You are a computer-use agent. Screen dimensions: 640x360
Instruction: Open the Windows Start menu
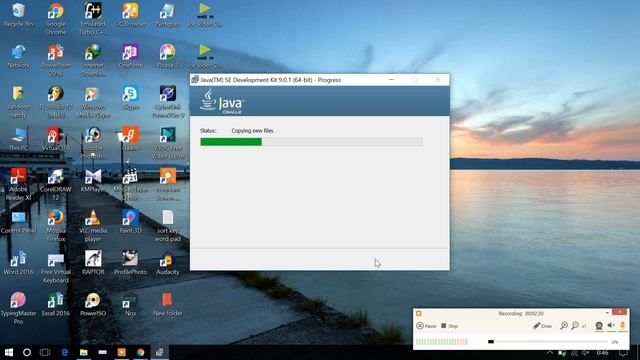[x=9, y=352]
